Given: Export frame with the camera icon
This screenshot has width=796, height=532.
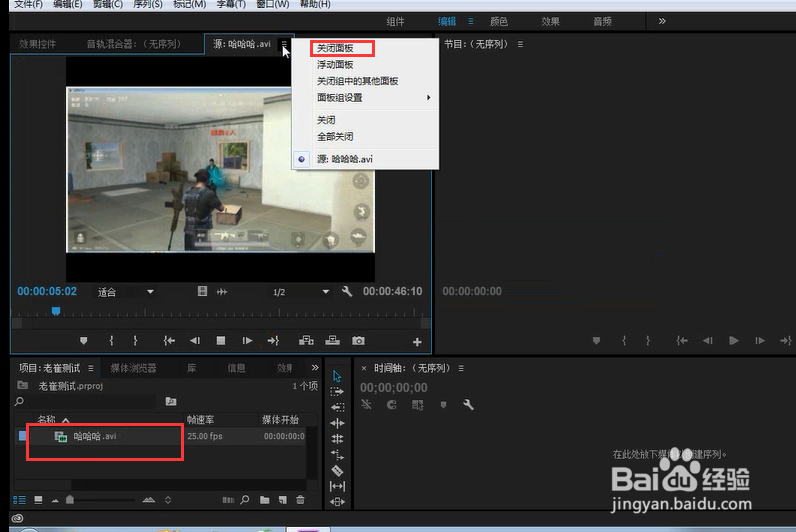Looking at the screenshot, I should pos(358,341).
